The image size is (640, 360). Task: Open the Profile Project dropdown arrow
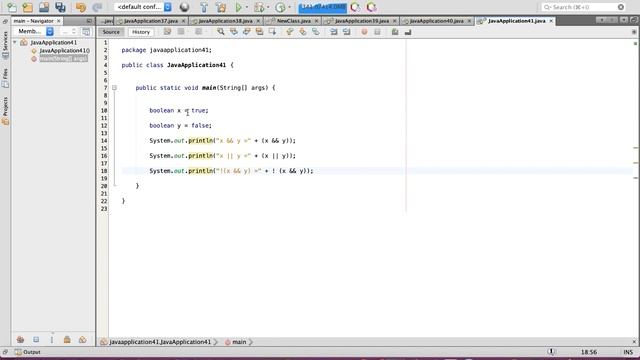[289, 7]
